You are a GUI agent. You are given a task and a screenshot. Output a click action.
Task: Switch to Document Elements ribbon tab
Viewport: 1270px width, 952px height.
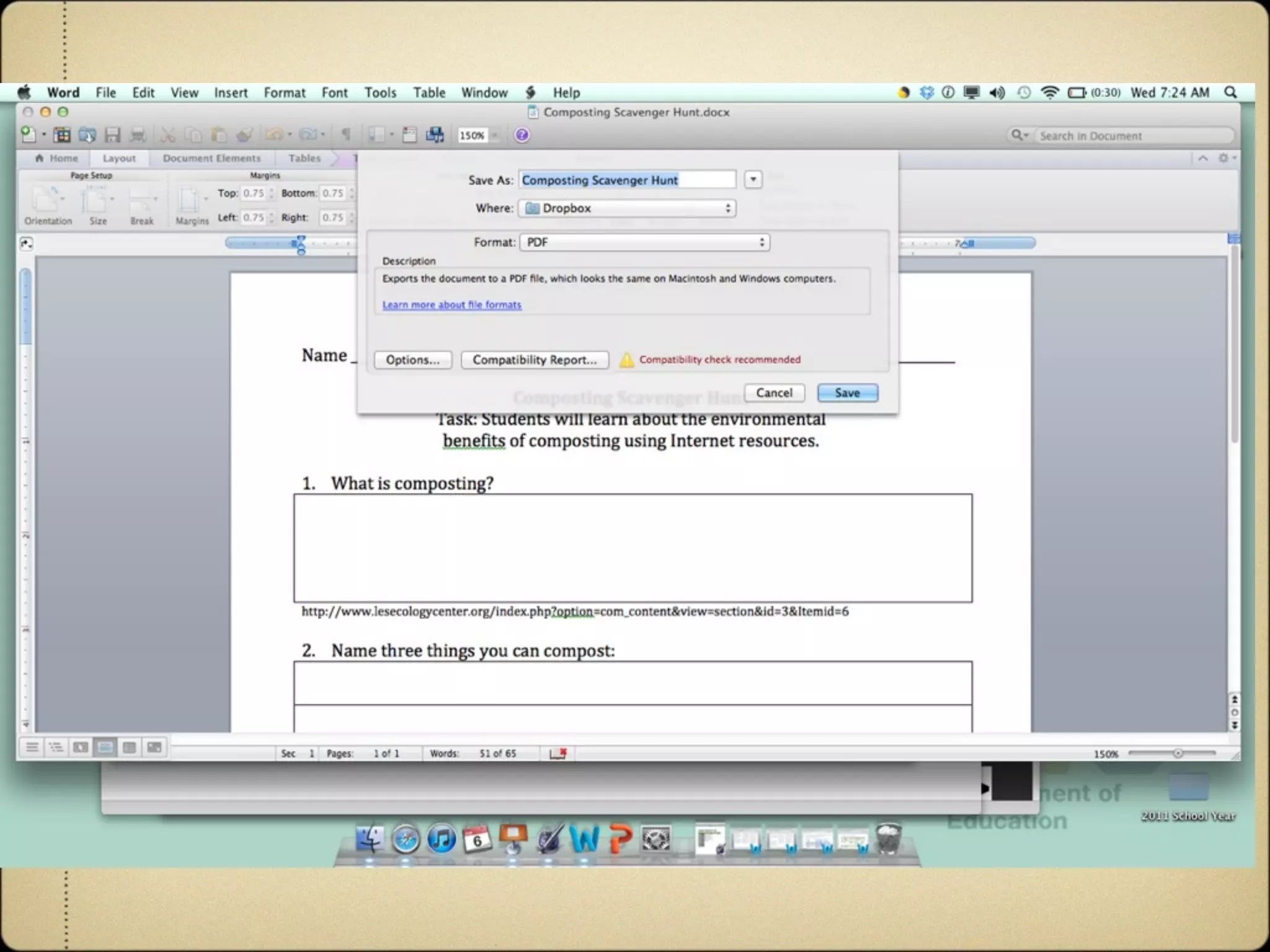[211, 159]
